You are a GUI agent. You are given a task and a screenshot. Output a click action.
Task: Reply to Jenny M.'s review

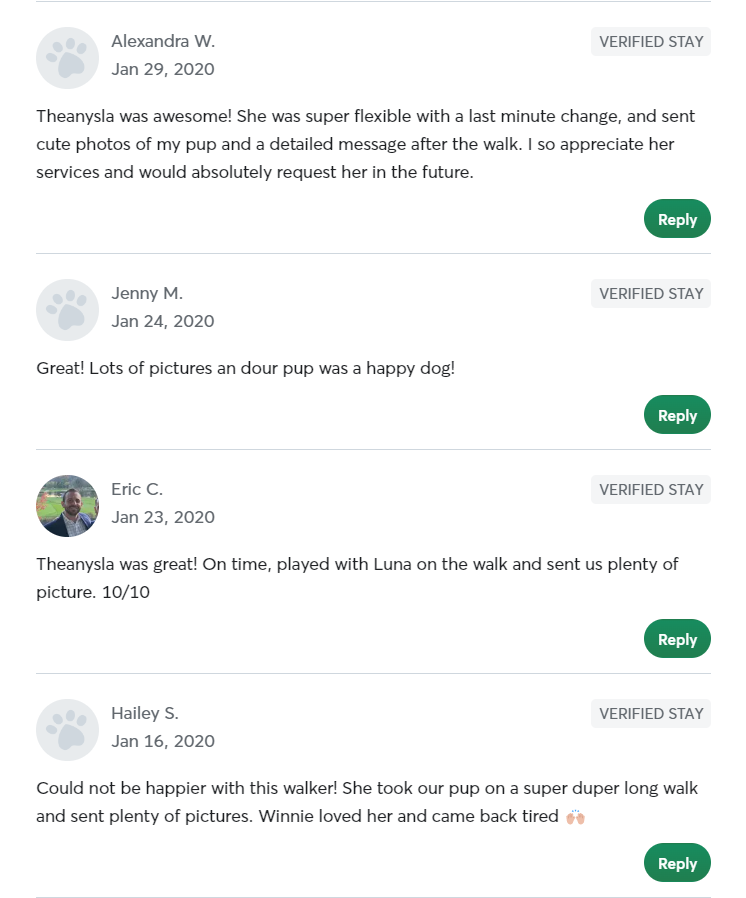tap(677, 414)
